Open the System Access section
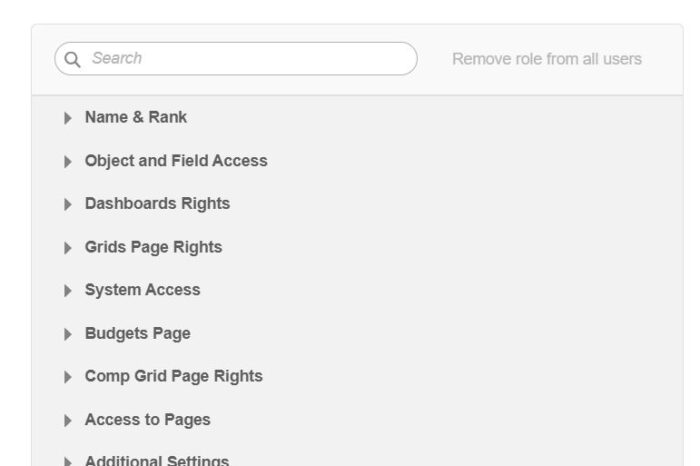700x466 pixels. [x=142, y=290]
